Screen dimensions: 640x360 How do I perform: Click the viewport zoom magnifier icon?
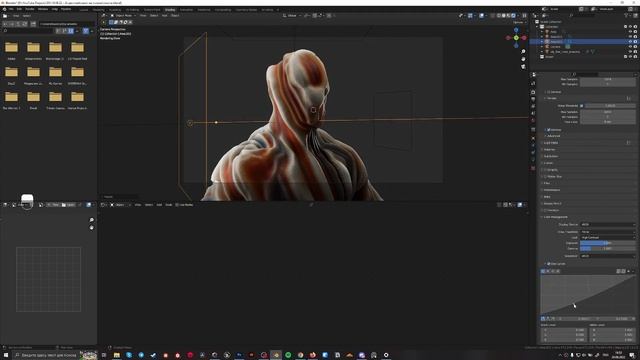point(523,52)
